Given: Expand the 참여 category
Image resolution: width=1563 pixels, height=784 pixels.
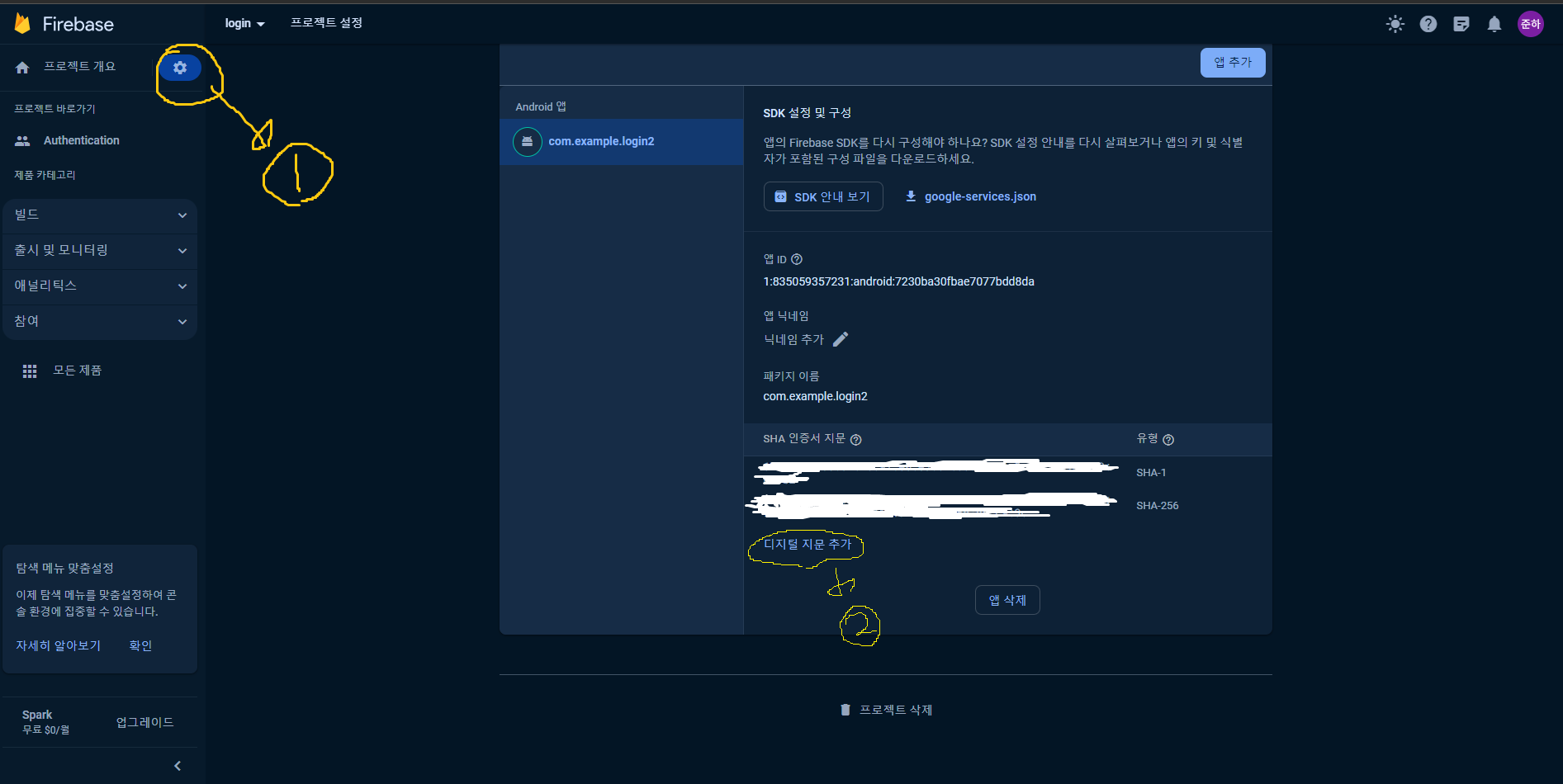Looking at the screenshot, I should tap(100, 322).
